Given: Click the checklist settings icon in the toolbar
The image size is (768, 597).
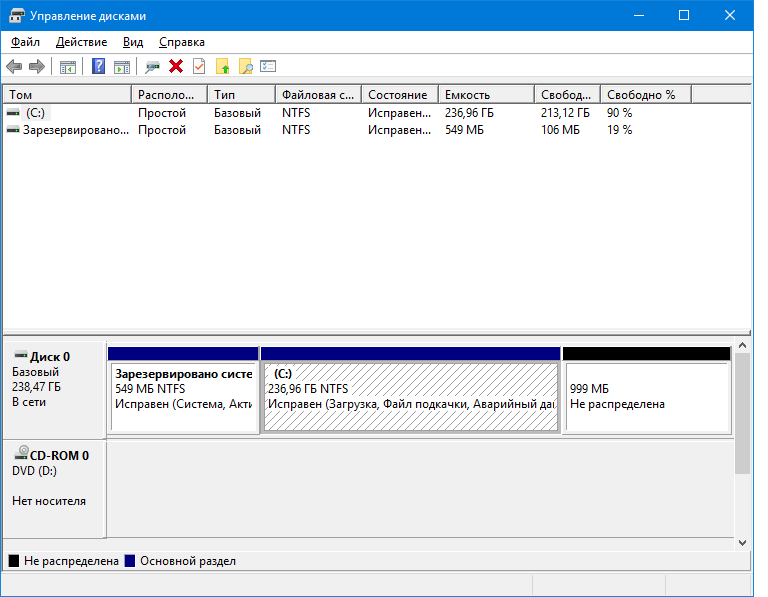Looking at the screenshot, I should 268,67.
